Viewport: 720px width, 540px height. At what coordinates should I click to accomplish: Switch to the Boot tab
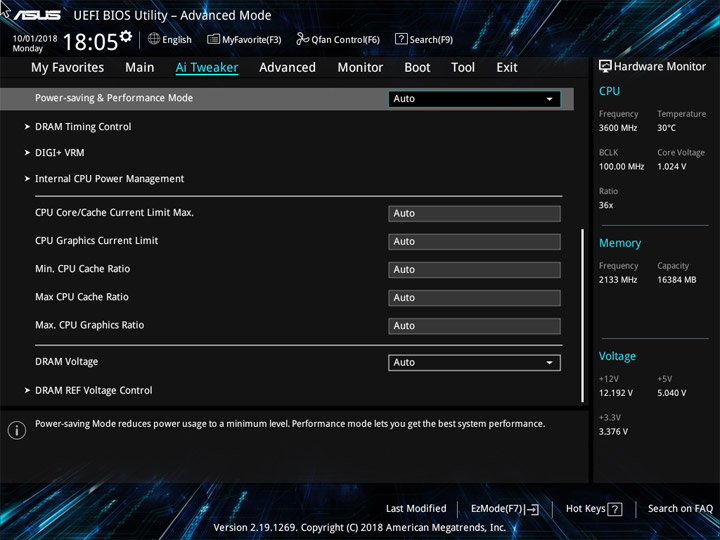coord(417,68)
